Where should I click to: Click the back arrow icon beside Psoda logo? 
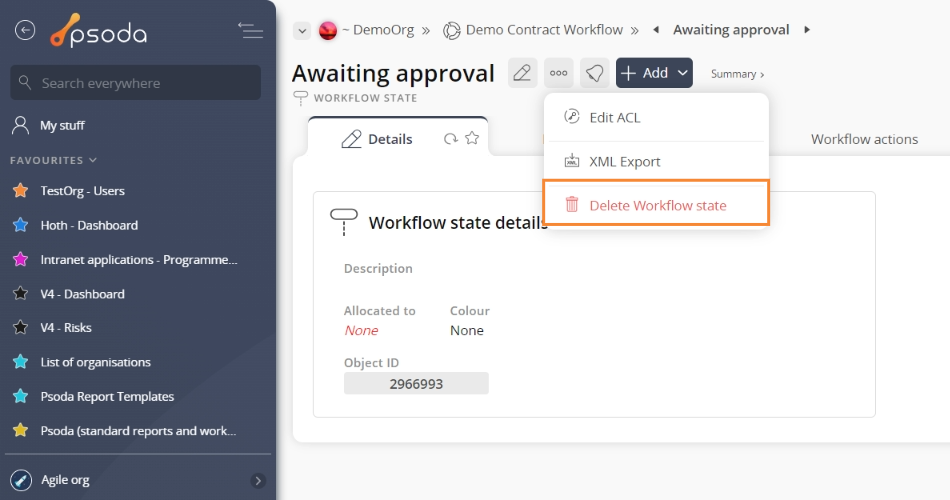[25, 31]
